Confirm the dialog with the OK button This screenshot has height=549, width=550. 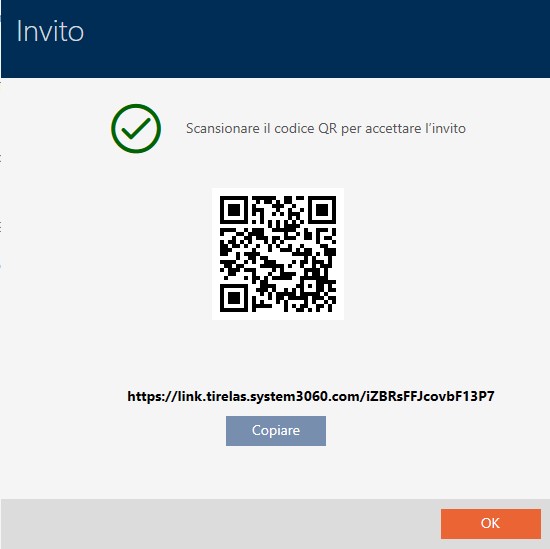coord(491,523)
